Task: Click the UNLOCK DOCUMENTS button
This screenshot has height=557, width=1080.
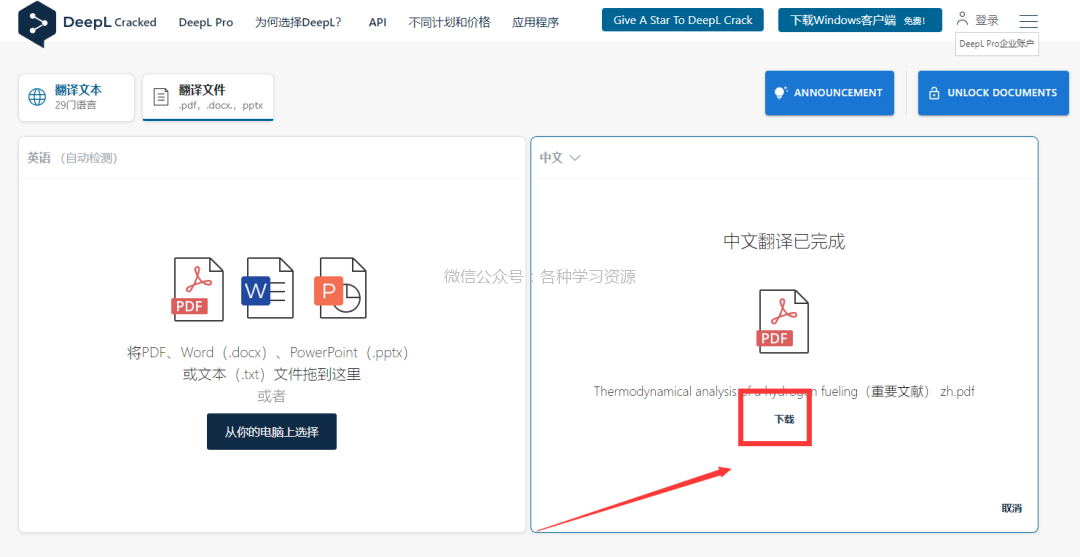Action: click(x=992, y=92)
